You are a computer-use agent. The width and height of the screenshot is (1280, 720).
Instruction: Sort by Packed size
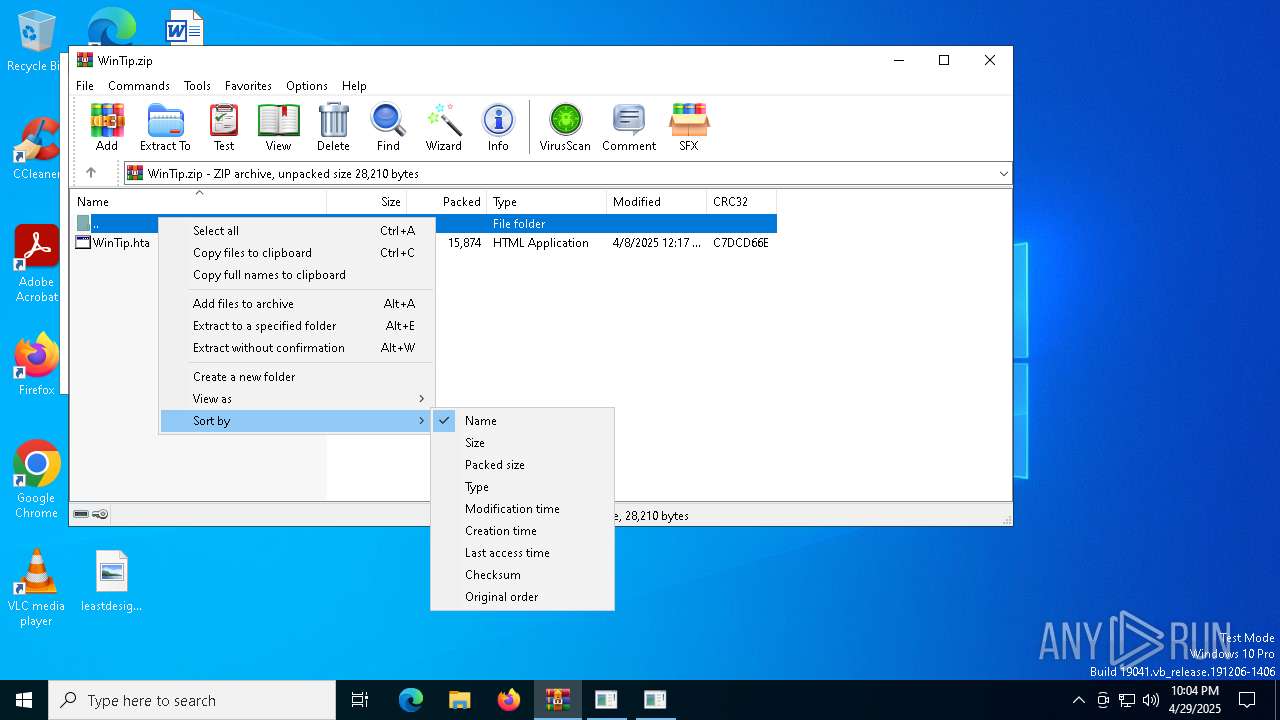[x=522, y=465]
